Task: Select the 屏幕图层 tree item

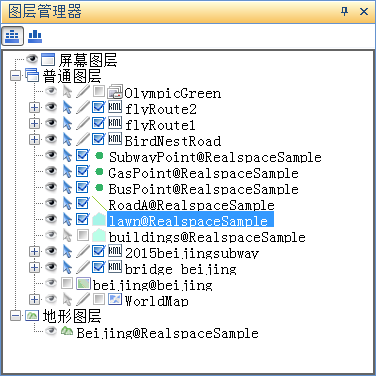Action: point(88,60)
